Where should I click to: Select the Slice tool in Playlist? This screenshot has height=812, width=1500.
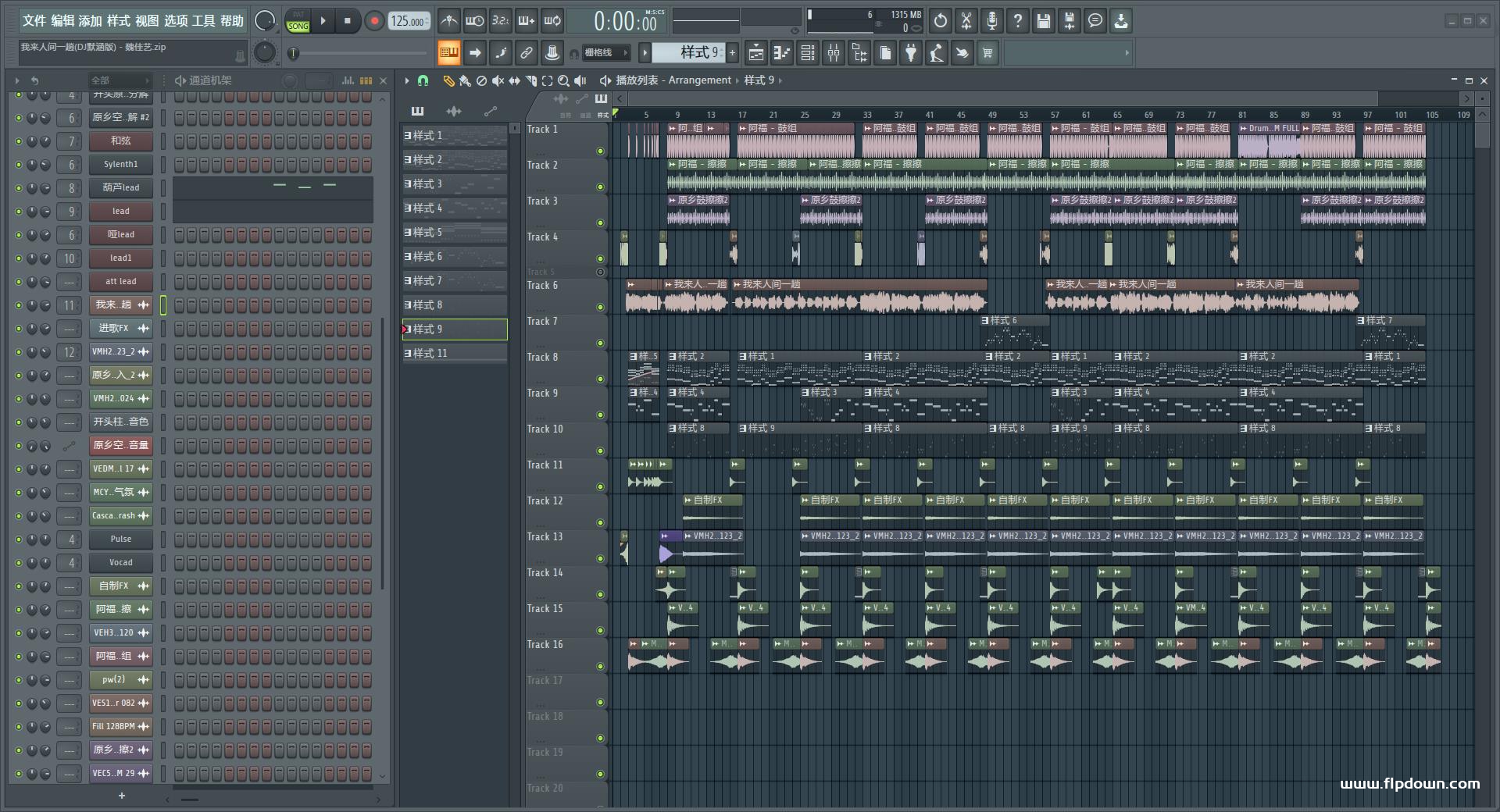[530, 80]
